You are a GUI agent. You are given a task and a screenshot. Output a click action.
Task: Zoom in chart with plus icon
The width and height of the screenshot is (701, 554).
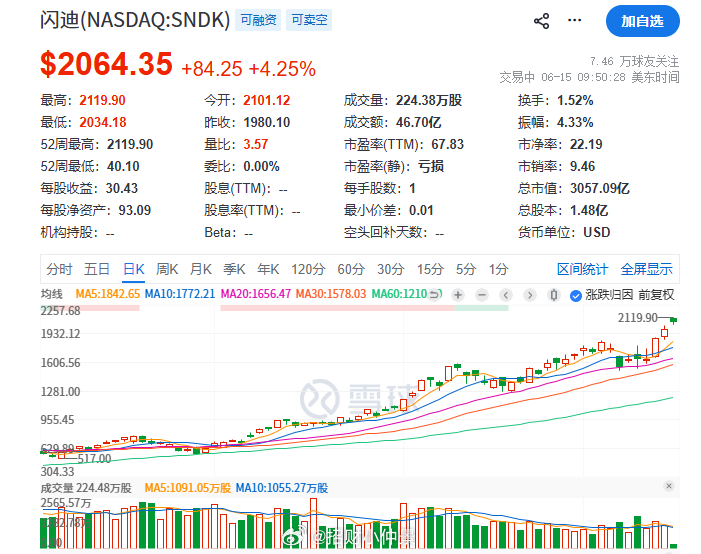click(457, 295)
